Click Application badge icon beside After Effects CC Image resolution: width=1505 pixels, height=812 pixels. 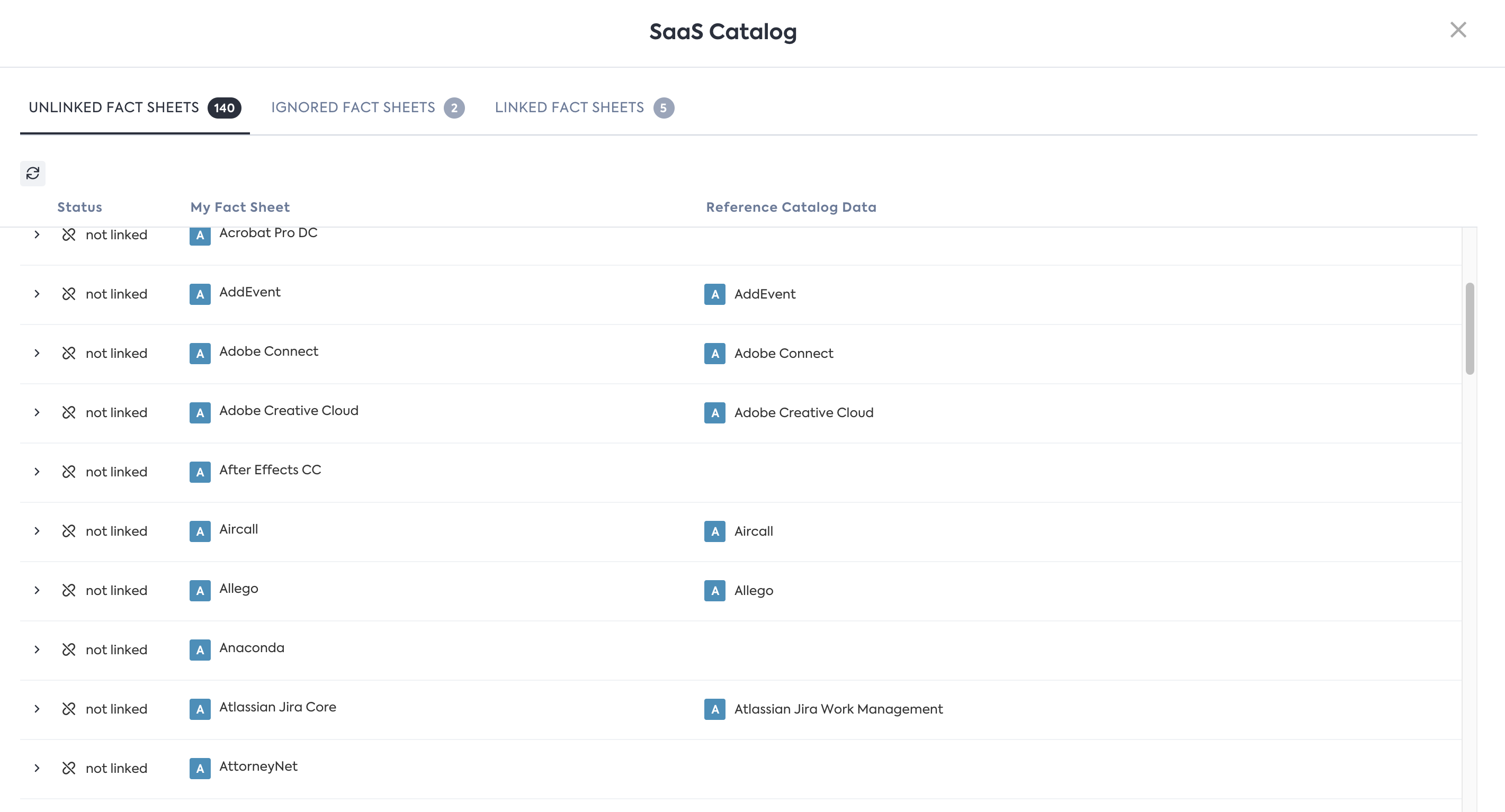200,472
